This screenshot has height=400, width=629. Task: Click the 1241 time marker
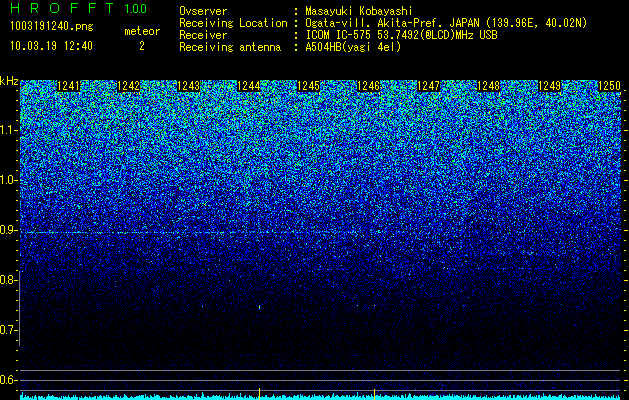click(x=69, y=86)
